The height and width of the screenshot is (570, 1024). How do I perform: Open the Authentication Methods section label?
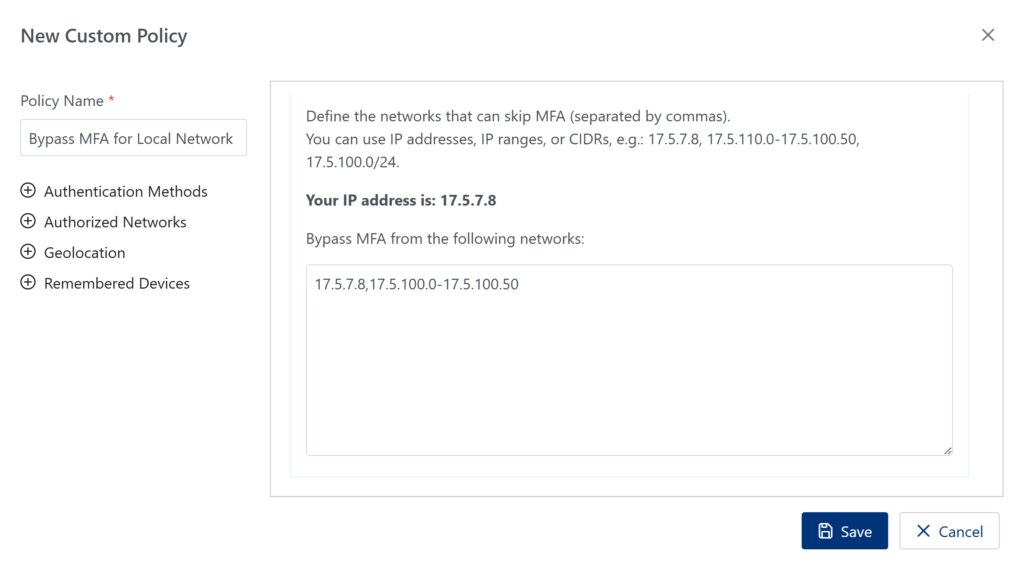126,191
